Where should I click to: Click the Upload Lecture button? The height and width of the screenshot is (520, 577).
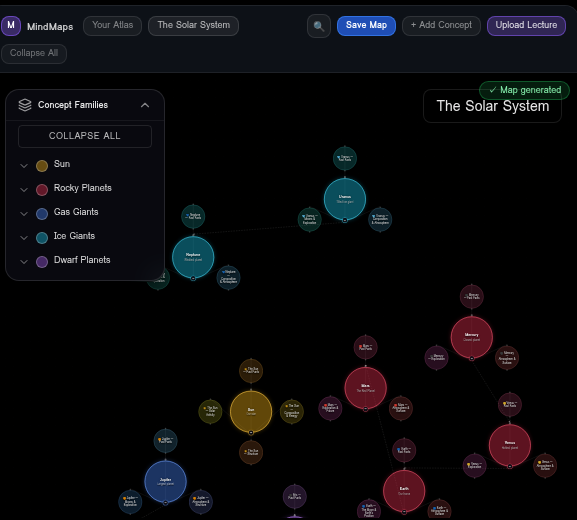[x=526, y=25]
